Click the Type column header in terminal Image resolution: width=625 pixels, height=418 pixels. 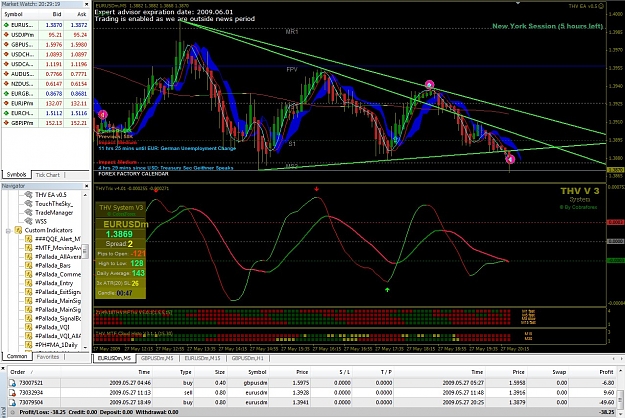pyautogui.click(x=174, y=372)
